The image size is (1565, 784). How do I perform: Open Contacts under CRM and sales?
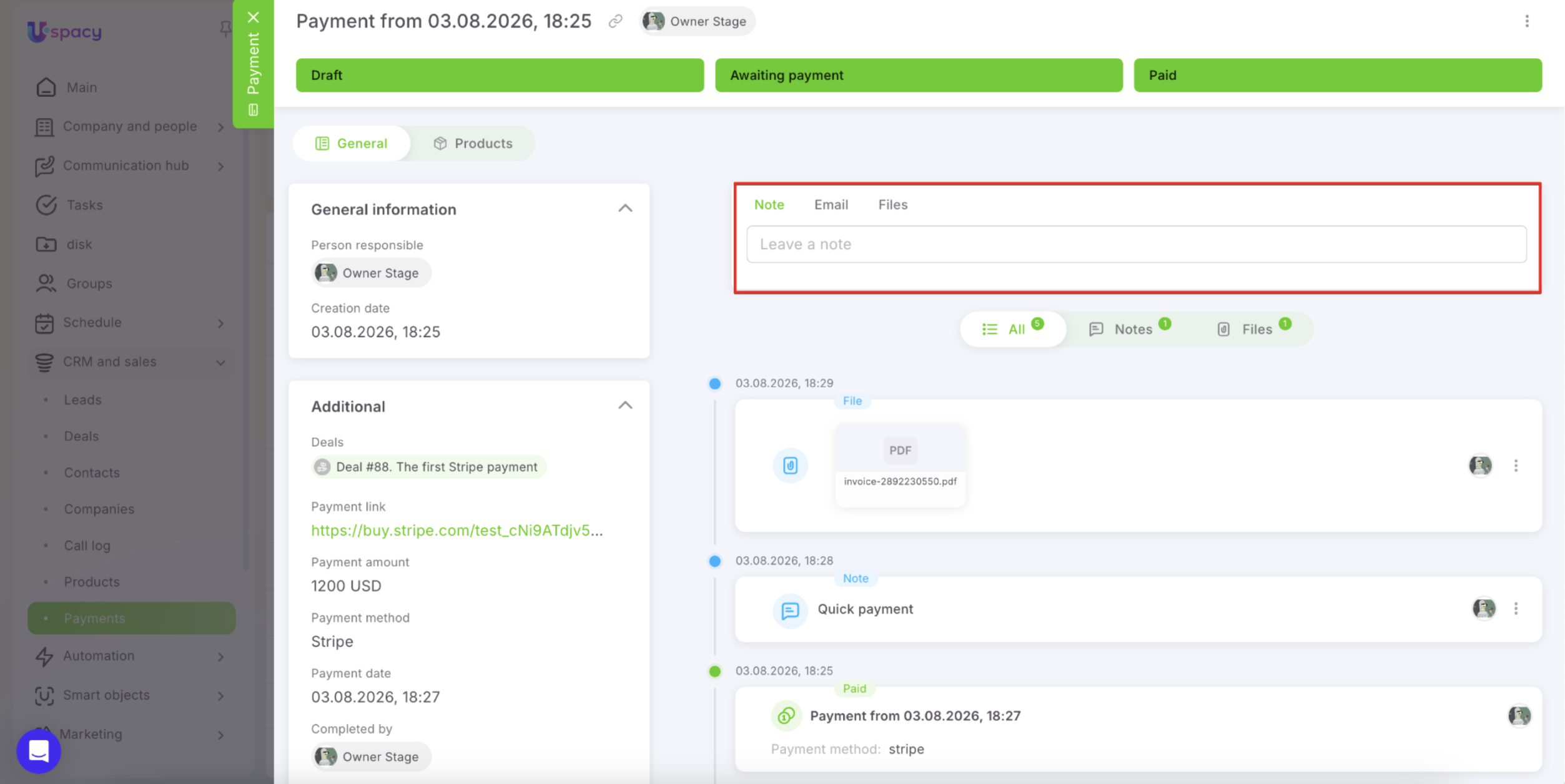tap(92, 473)
